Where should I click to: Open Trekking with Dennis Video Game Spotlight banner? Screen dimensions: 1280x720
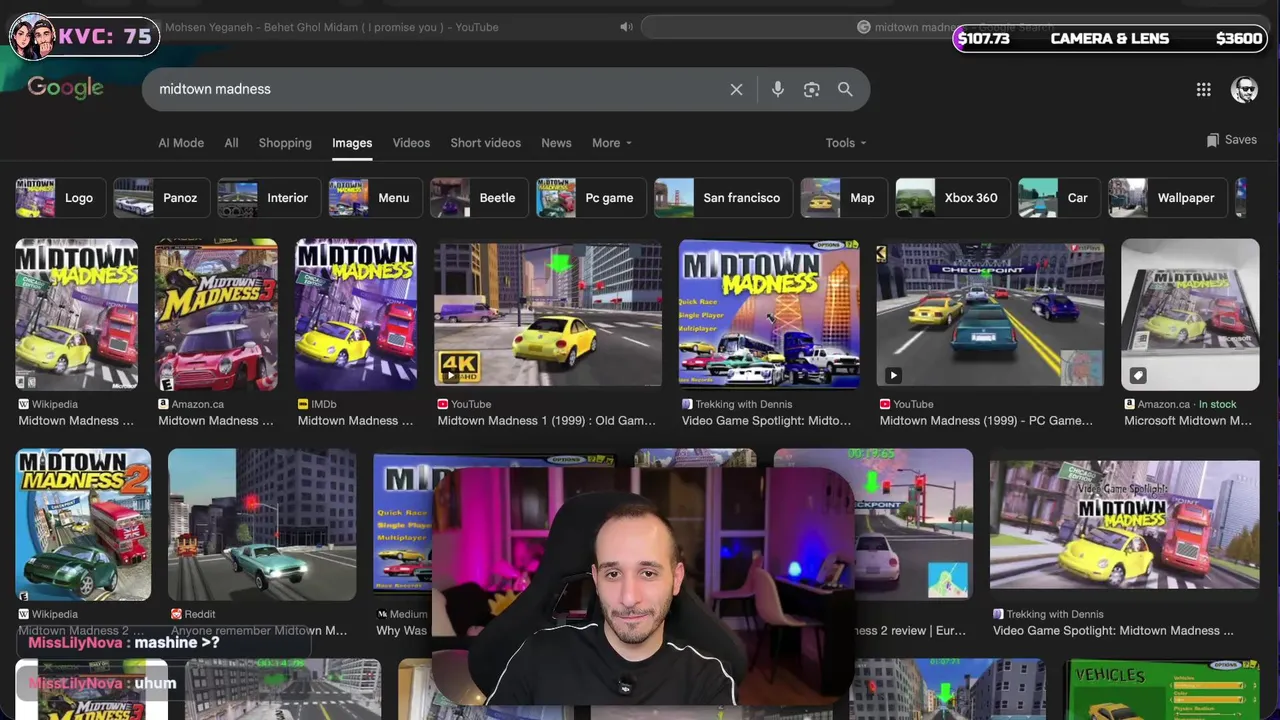tap(1125, 525)
